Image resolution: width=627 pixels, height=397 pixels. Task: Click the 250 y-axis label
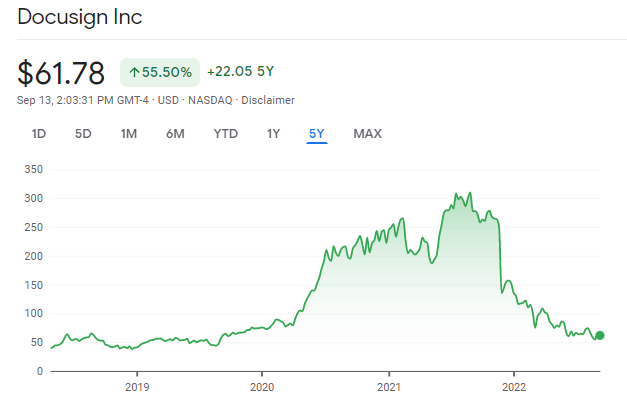point(34,227)
